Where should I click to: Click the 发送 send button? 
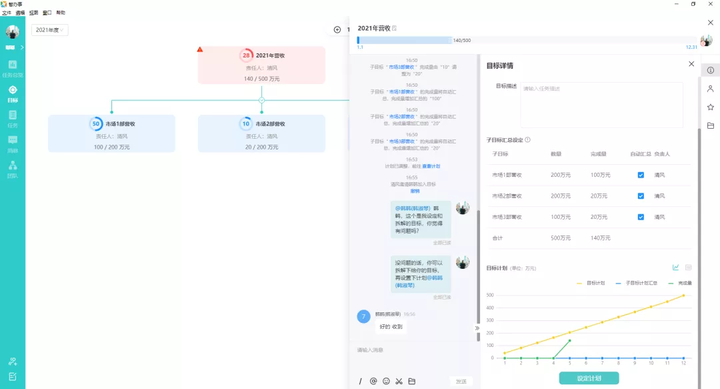(x=461, y=382)
